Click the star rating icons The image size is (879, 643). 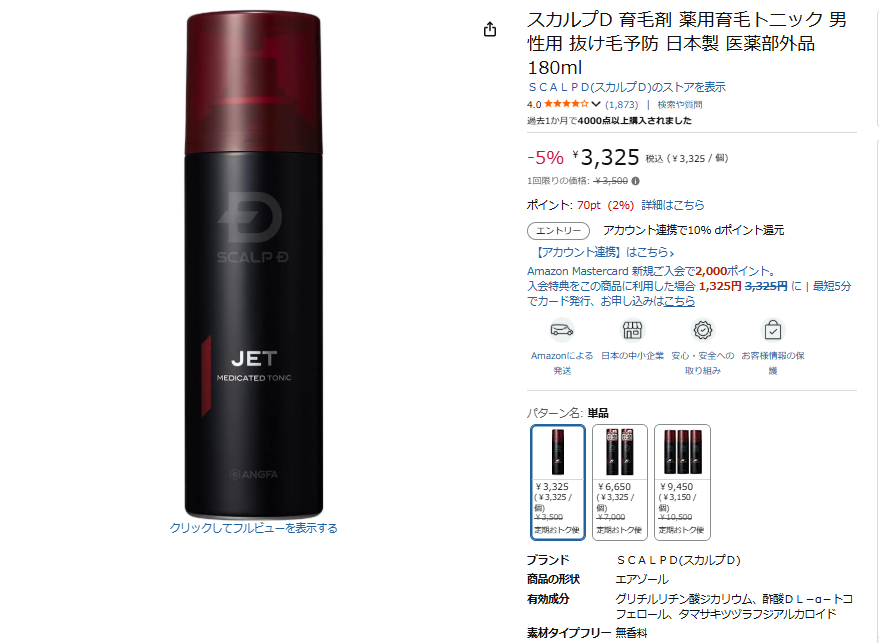click(566, 104)
